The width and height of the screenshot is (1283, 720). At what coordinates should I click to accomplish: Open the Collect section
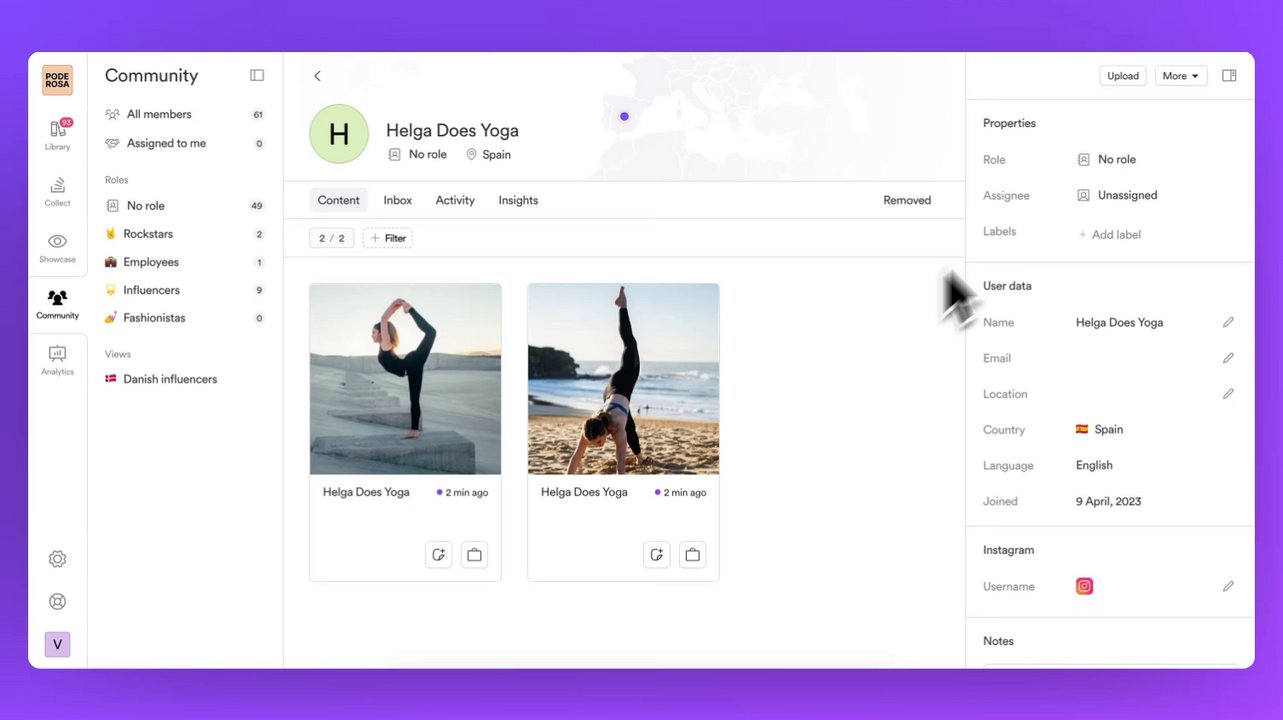tap(57, 191)
